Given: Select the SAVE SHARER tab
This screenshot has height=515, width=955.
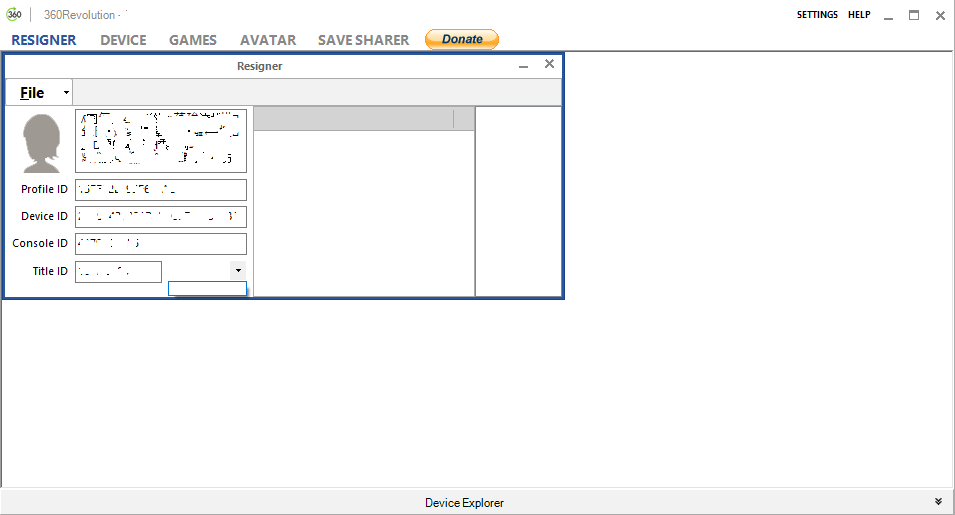Looking at the screenshot, I should 363,40.
